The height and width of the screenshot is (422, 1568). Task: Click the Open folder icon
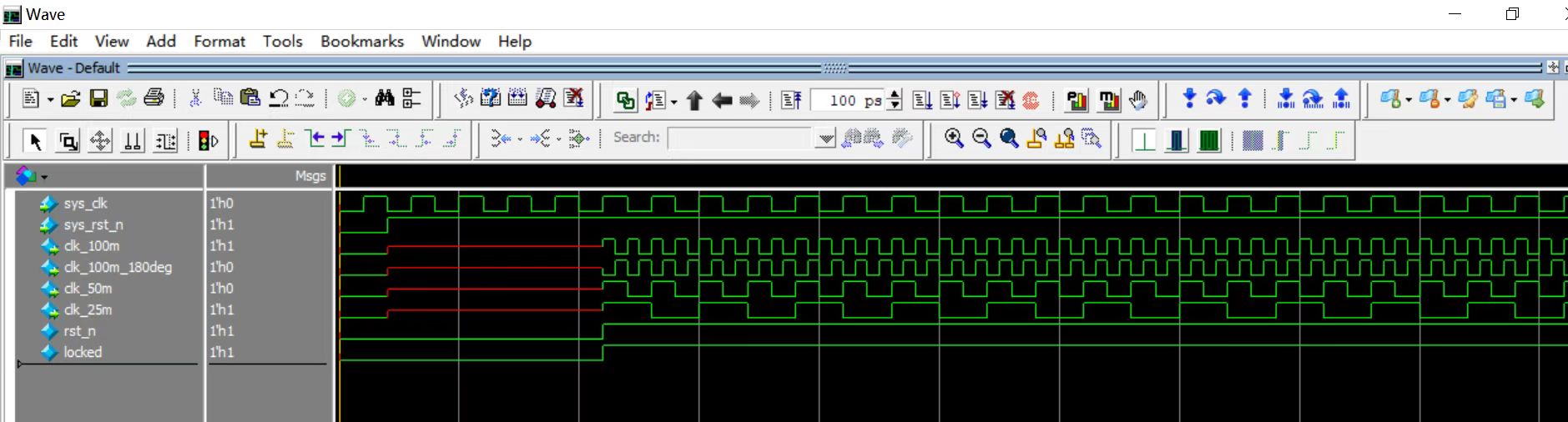(71, 99)
